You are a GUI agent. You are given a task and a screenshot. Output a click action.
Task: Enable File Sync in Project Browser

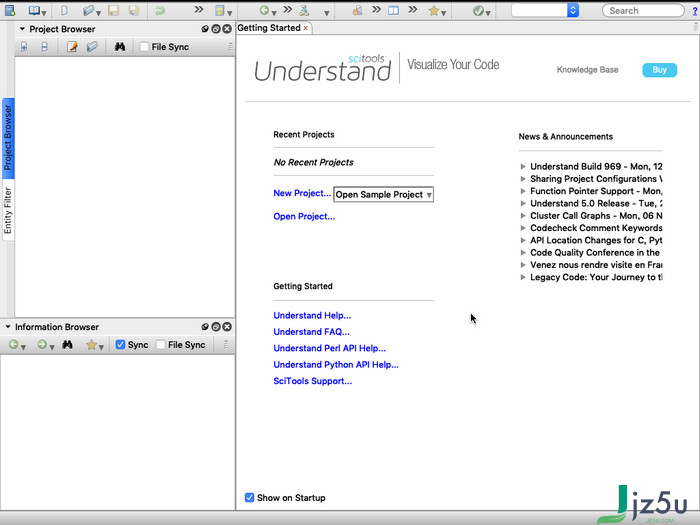(x=144, y=46)
